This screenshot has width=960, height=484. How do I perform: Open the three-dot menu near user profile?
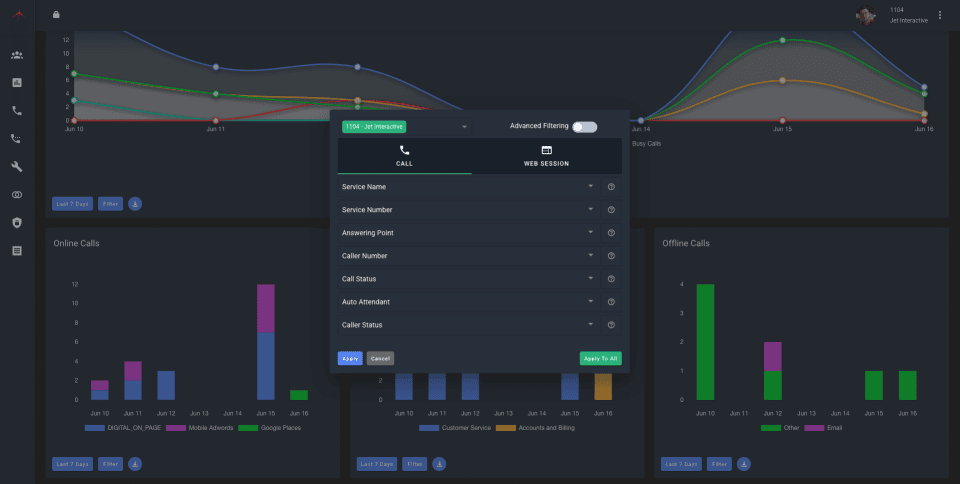(x=940, y=15)
